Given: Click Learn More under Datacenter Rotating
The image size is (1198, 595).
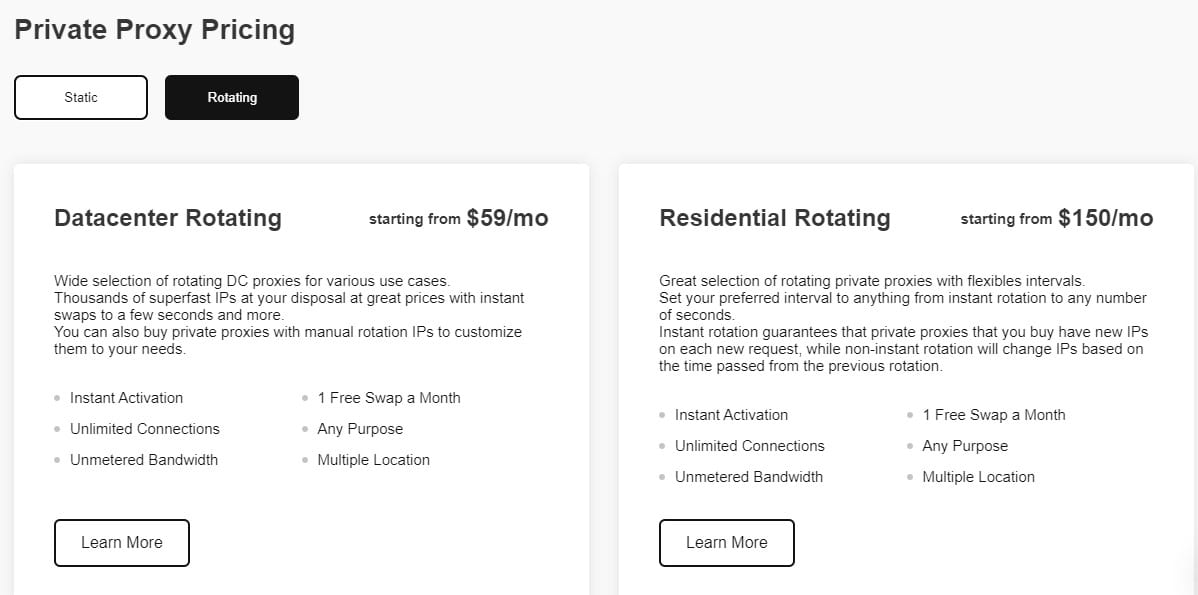Looking at the screenshot, I should (x=122, y=543).
